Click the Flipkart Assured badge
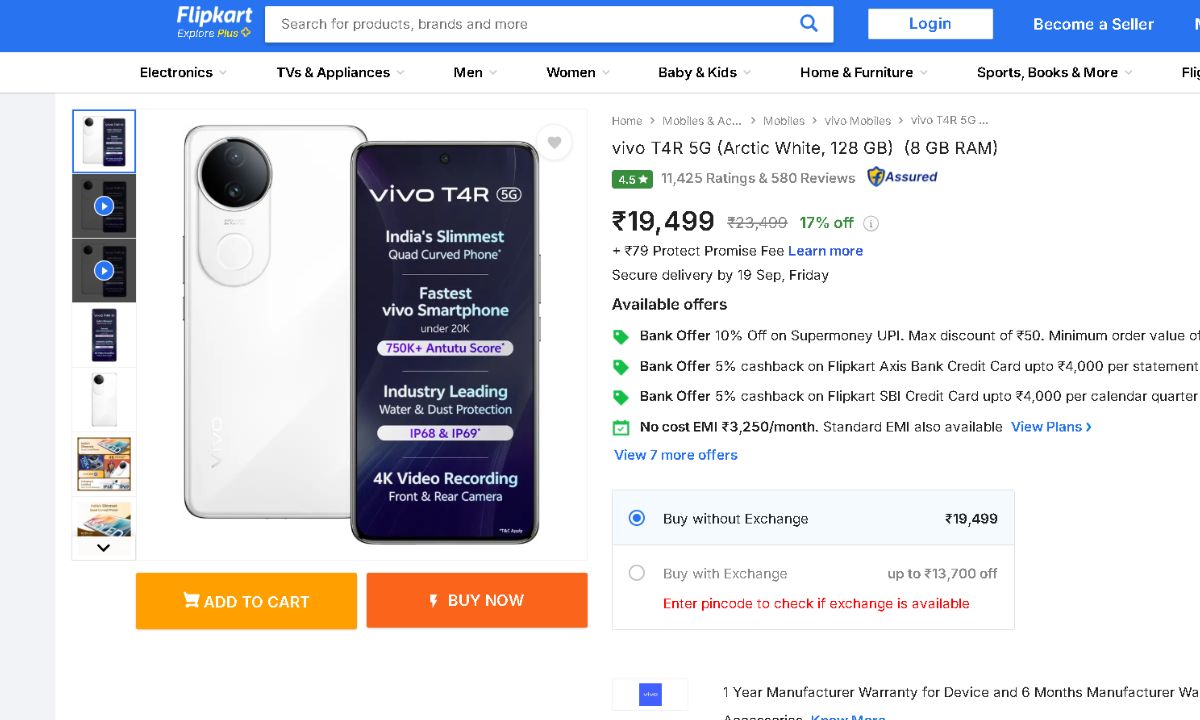 point(902,177)
